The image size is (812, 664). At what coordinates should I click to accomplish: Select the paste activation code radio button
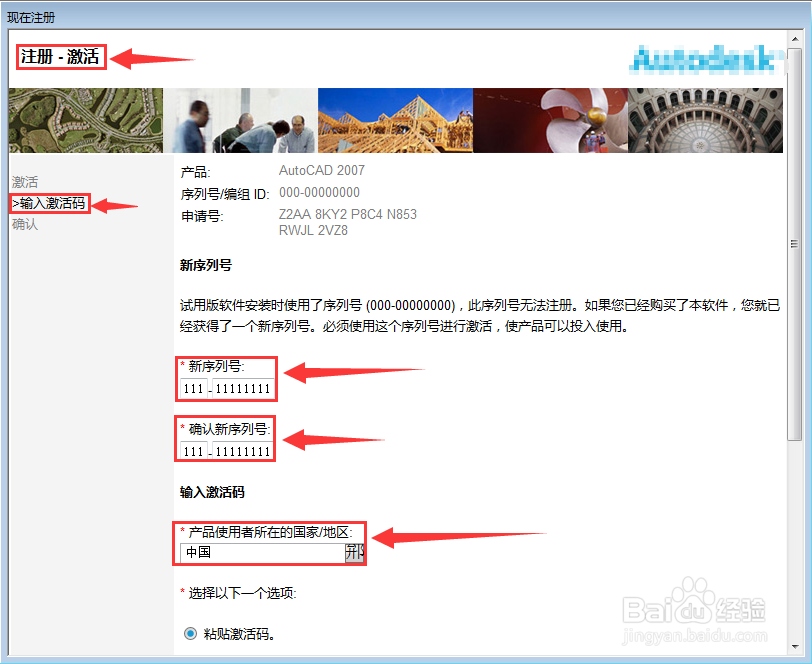190,633
